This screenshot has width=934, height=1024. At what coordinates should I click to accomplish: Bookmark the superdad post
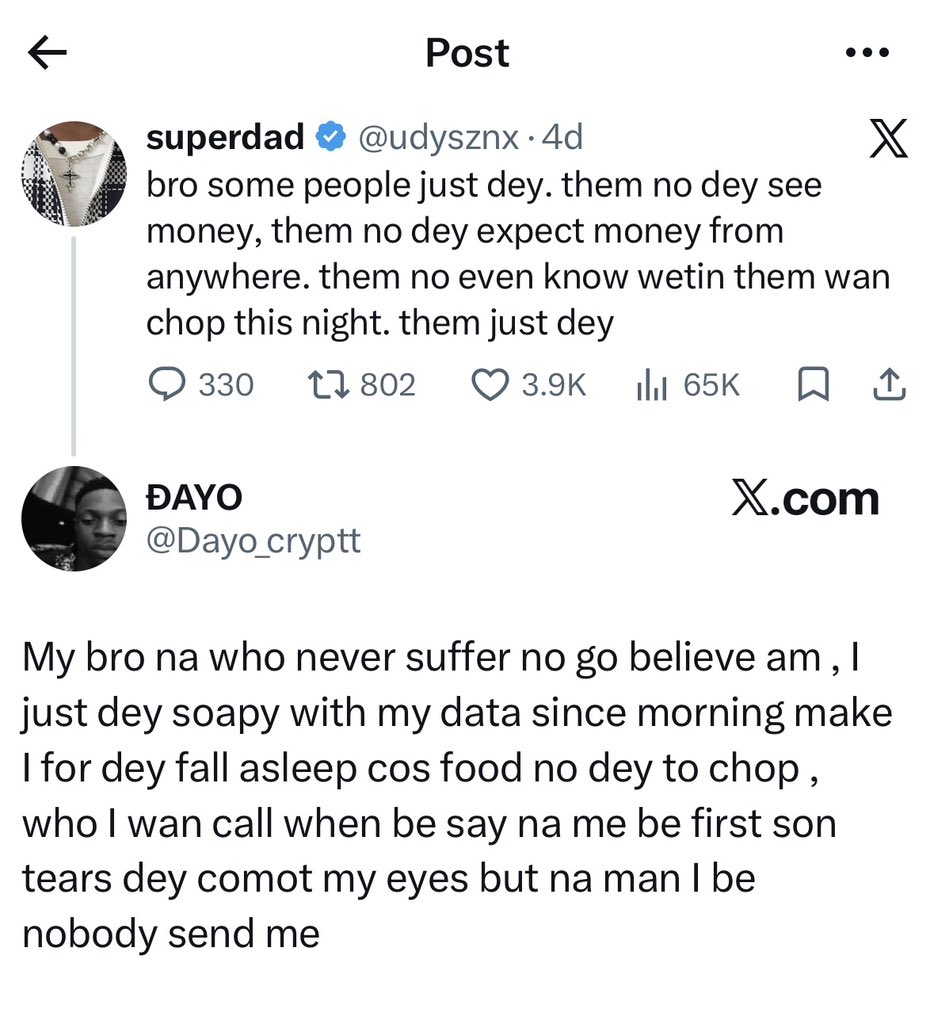tap(814, 384)
